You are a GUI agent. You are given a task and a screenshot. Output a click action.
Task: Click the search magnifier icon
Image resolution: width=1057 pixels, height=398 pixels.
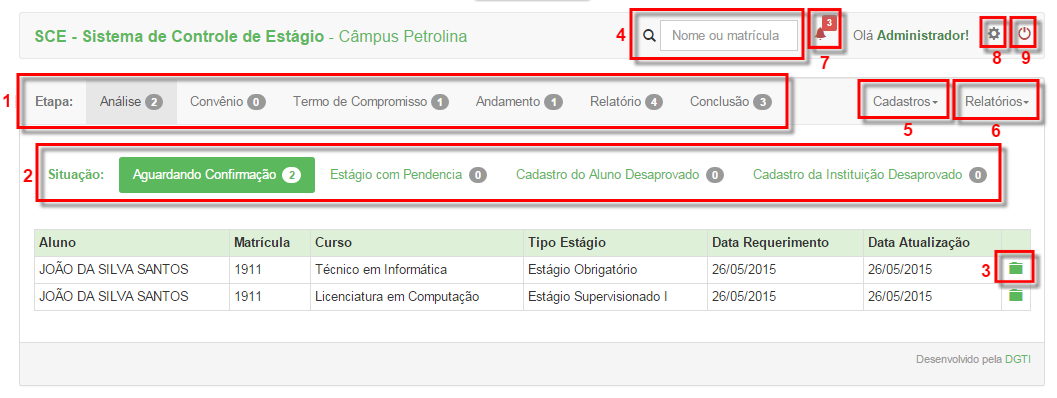pyautogui.click(x=649, y=36)
